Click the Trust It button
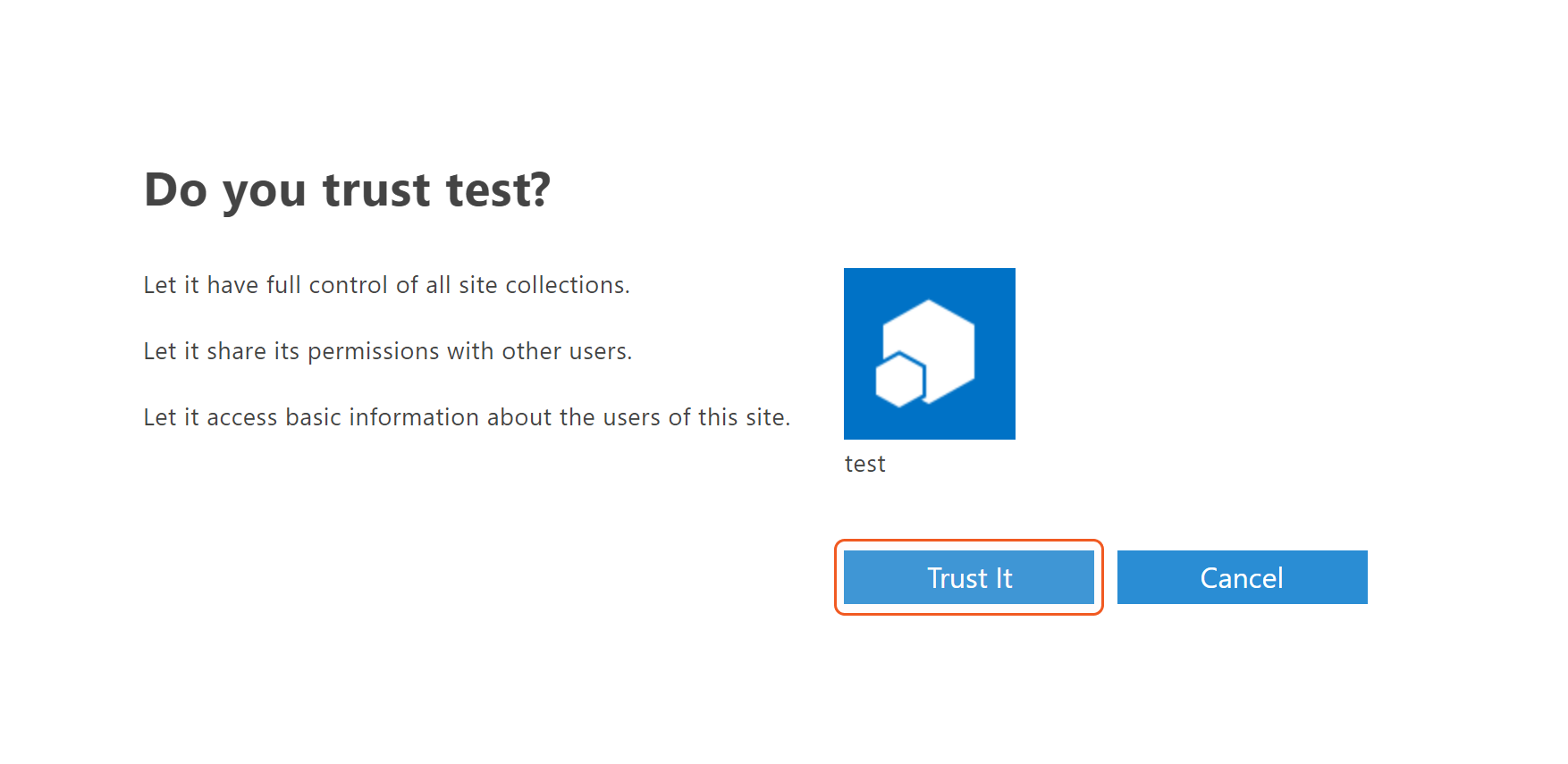Viewport: 1568px width, 764px height. [x=968, y=578]
